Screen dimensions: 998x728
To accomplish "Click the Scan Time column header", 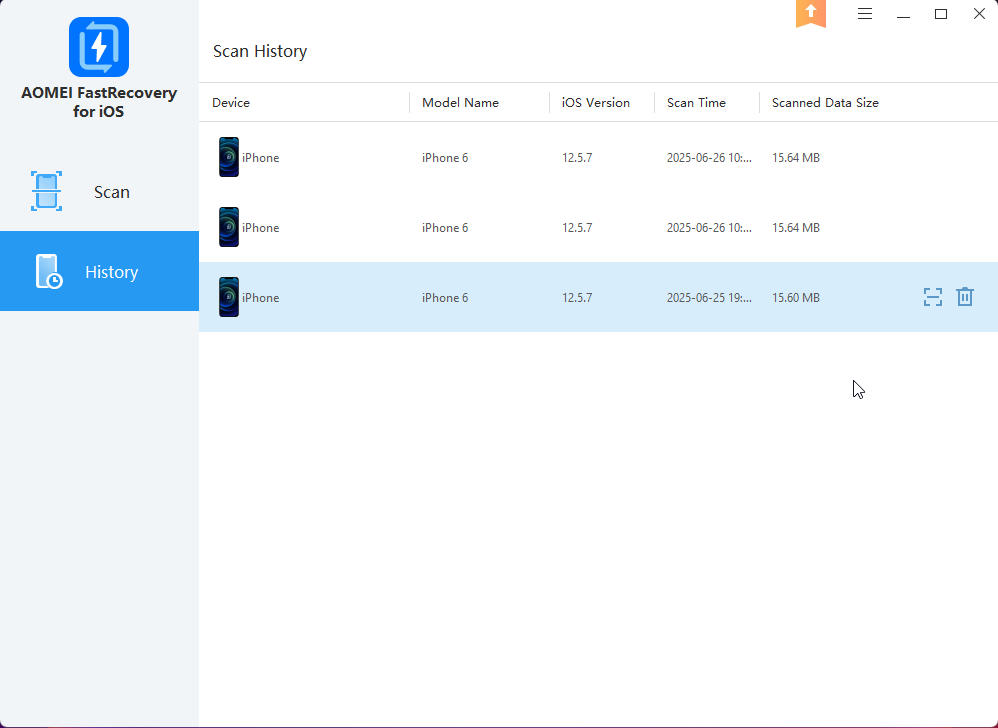I will tap(696, 102).
